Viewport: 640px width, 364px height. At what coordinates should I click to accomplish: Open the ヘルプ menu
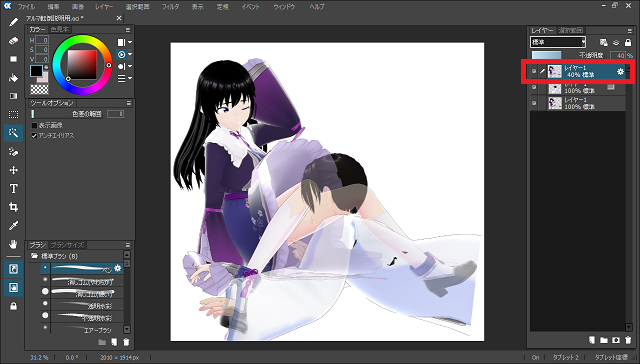317,7
